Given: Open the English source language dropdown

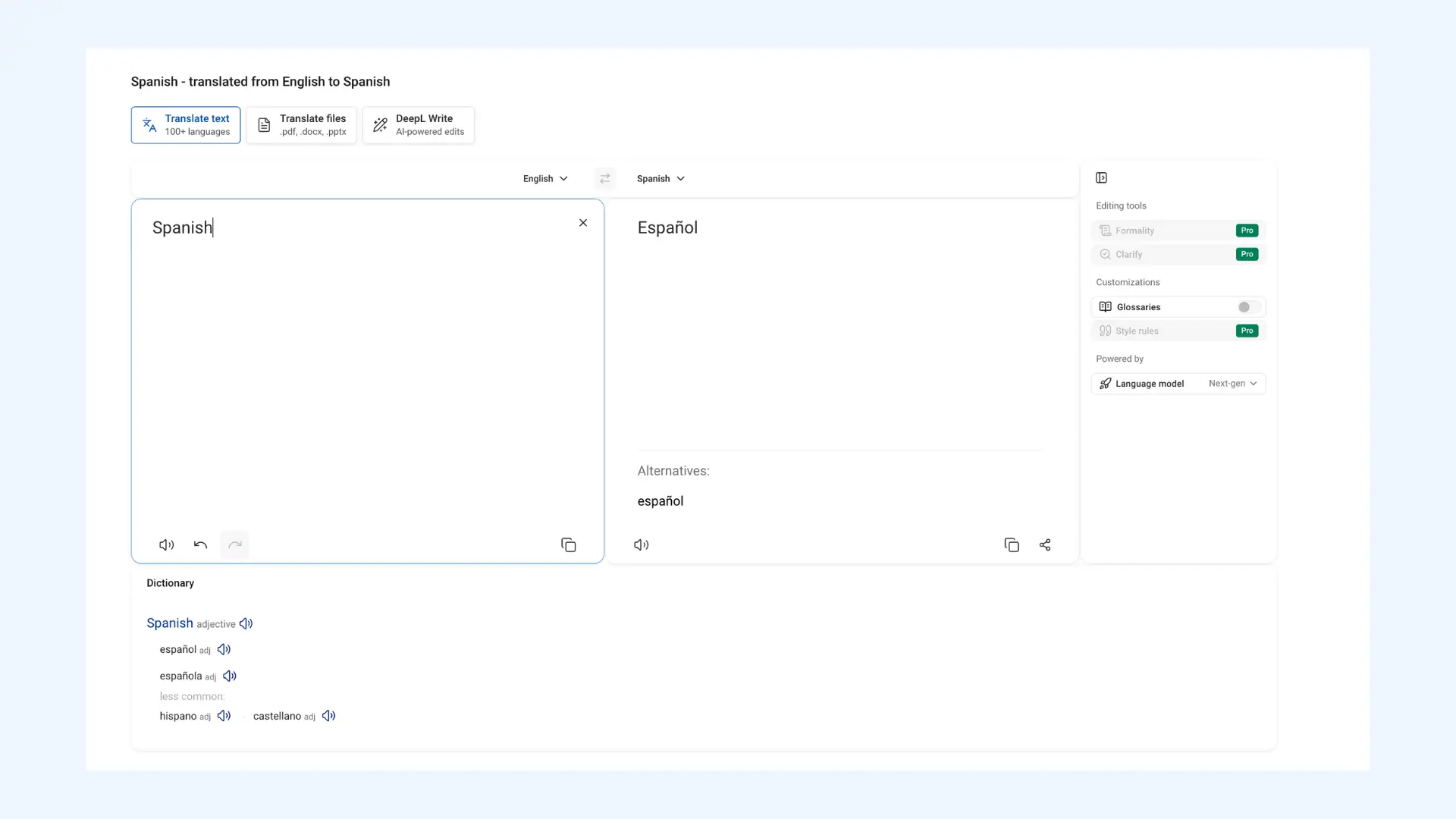Looking at the screenshot, I should 544,178.
